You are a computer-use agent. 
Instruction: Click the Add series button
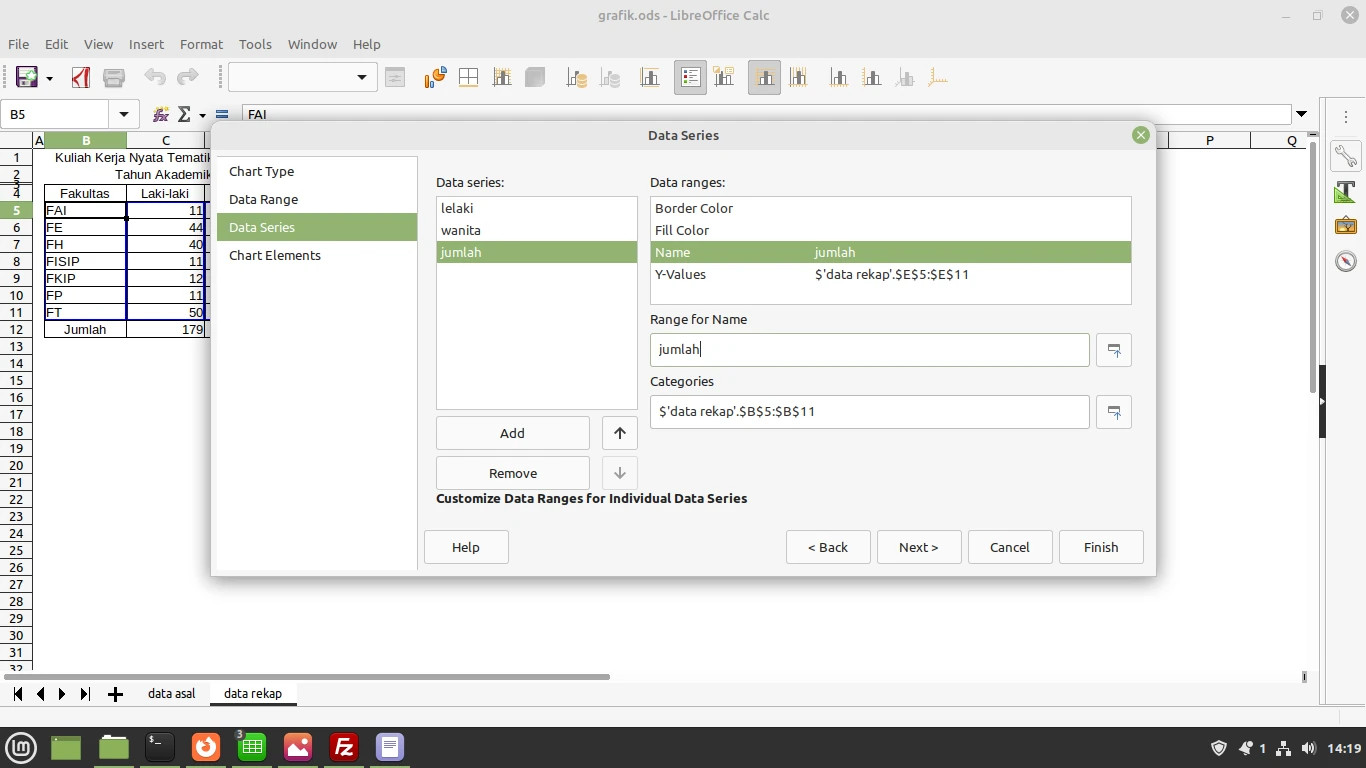coord(512,433)
